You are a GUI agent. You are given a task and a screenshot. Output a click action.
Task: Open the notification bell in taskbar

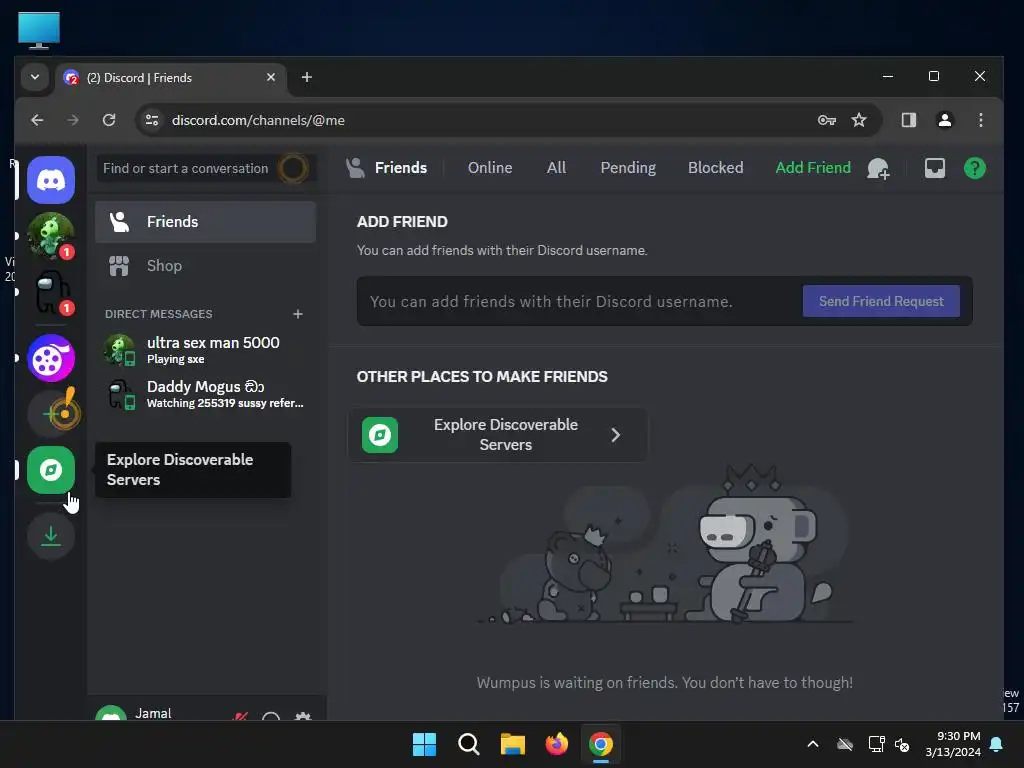point(997,744)
